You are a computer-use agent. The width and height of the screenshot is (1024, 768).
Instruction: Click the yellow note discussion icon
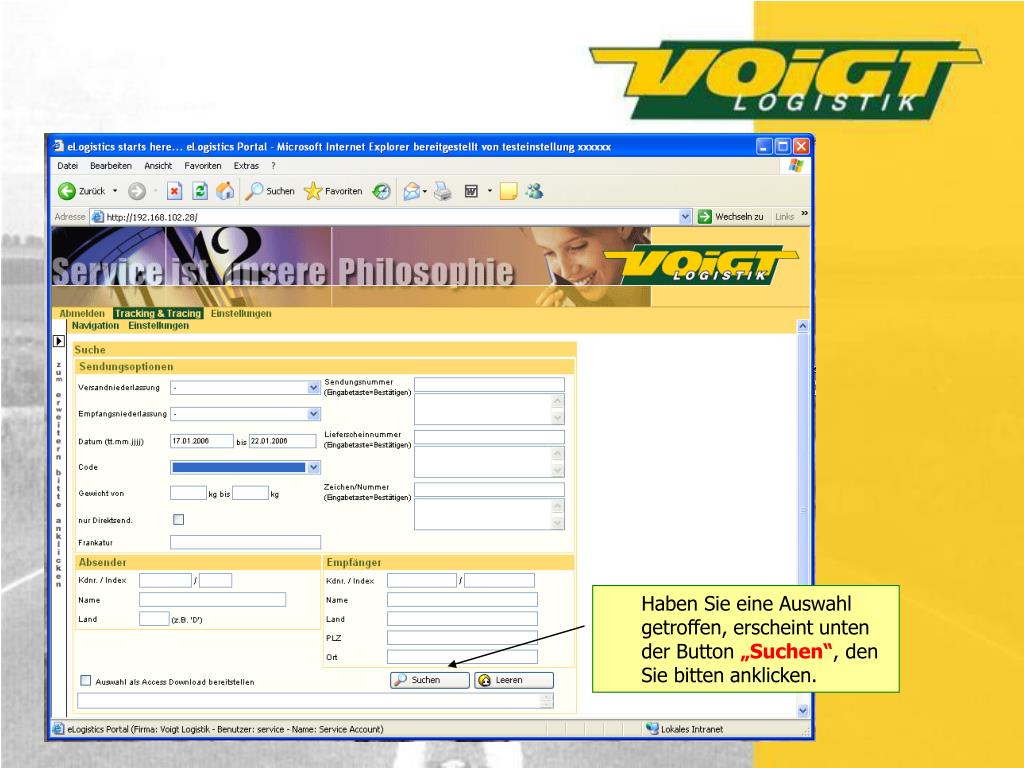coord(508,191)
